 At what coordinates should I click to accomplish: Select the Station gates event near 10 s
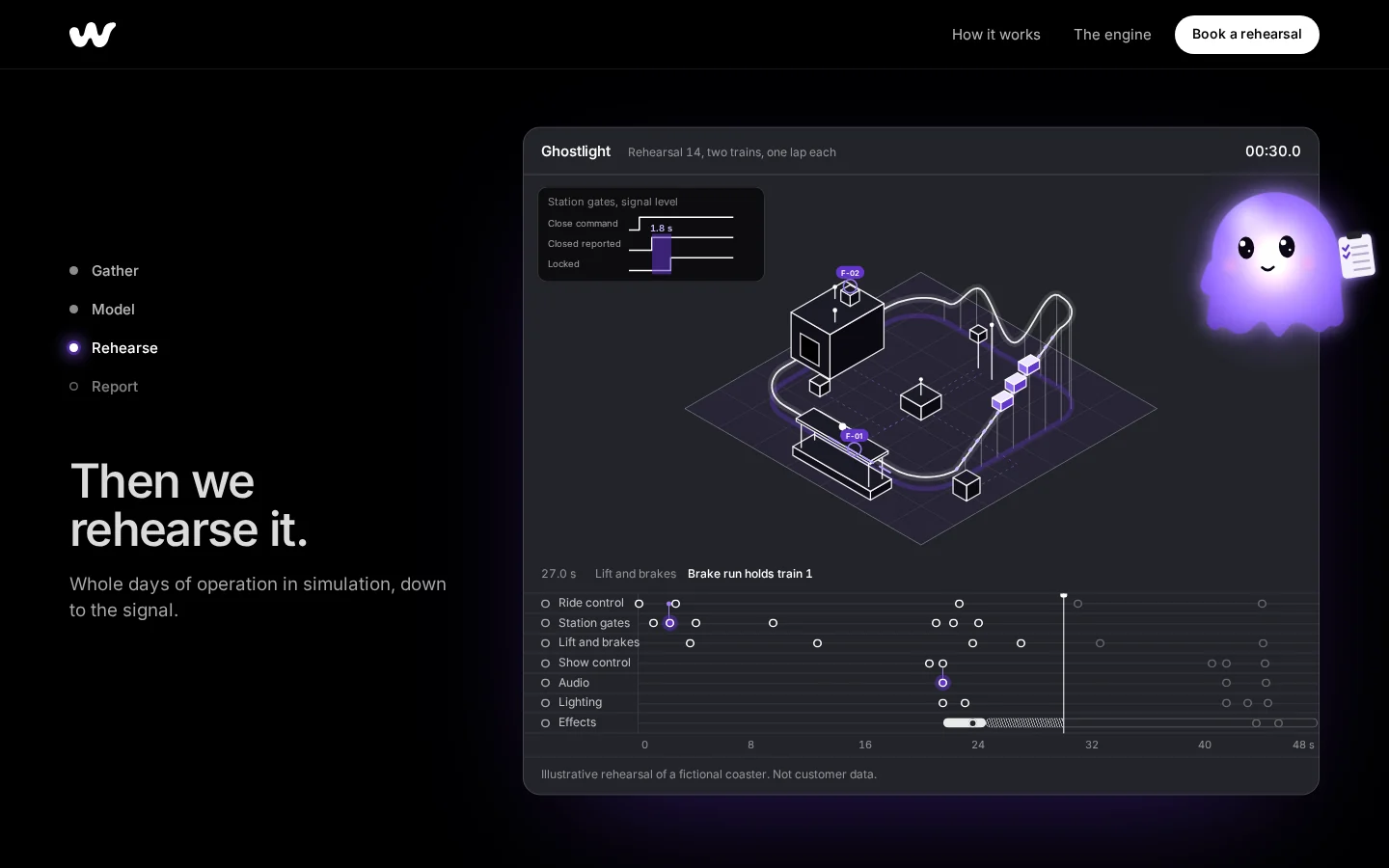tap(774, 623)
